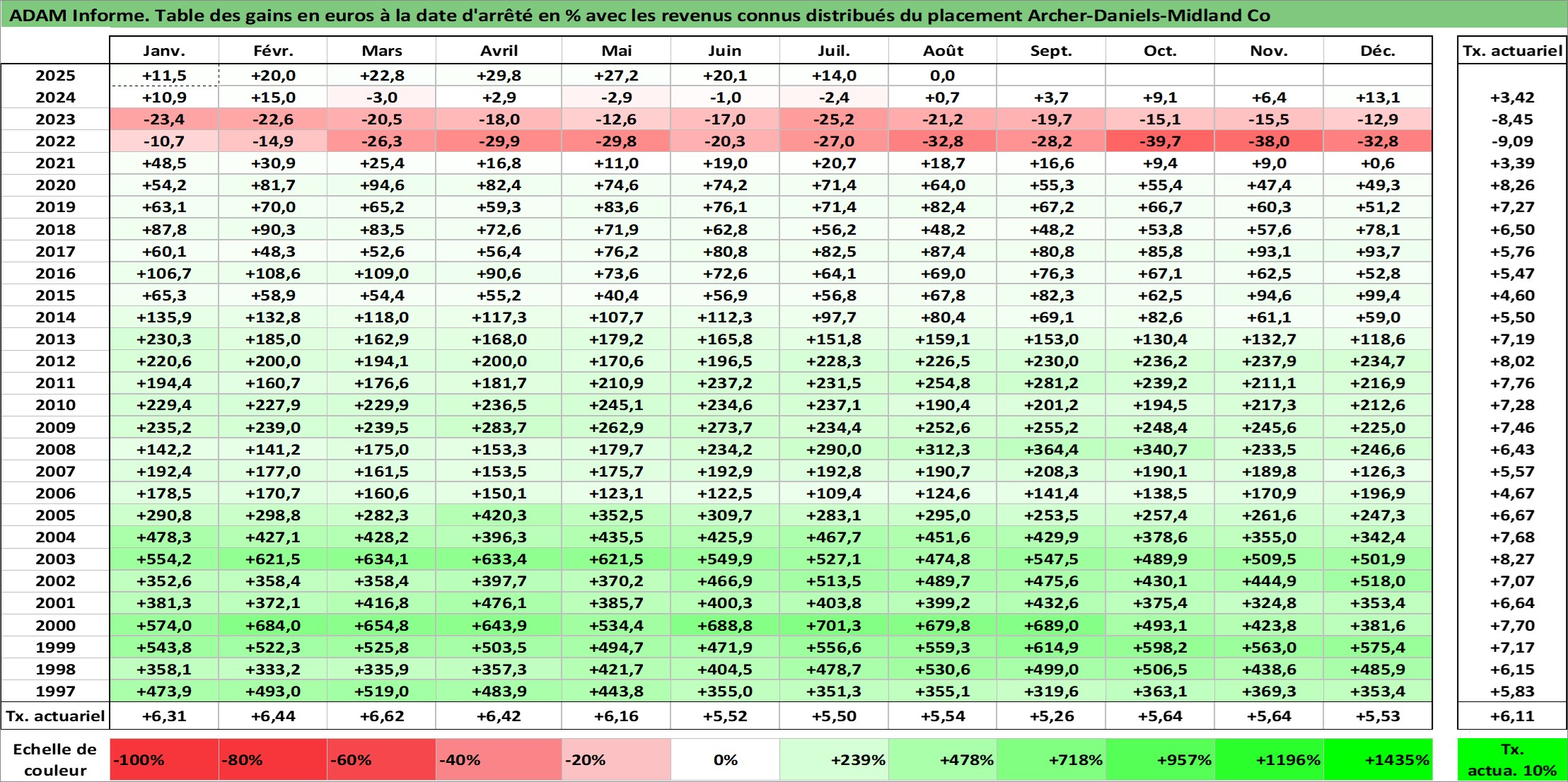Select the August 2022 cell '-32,8'
The width and height of the screenshot is (1568, 782).
pyautogui.click(x=943, y=141)
